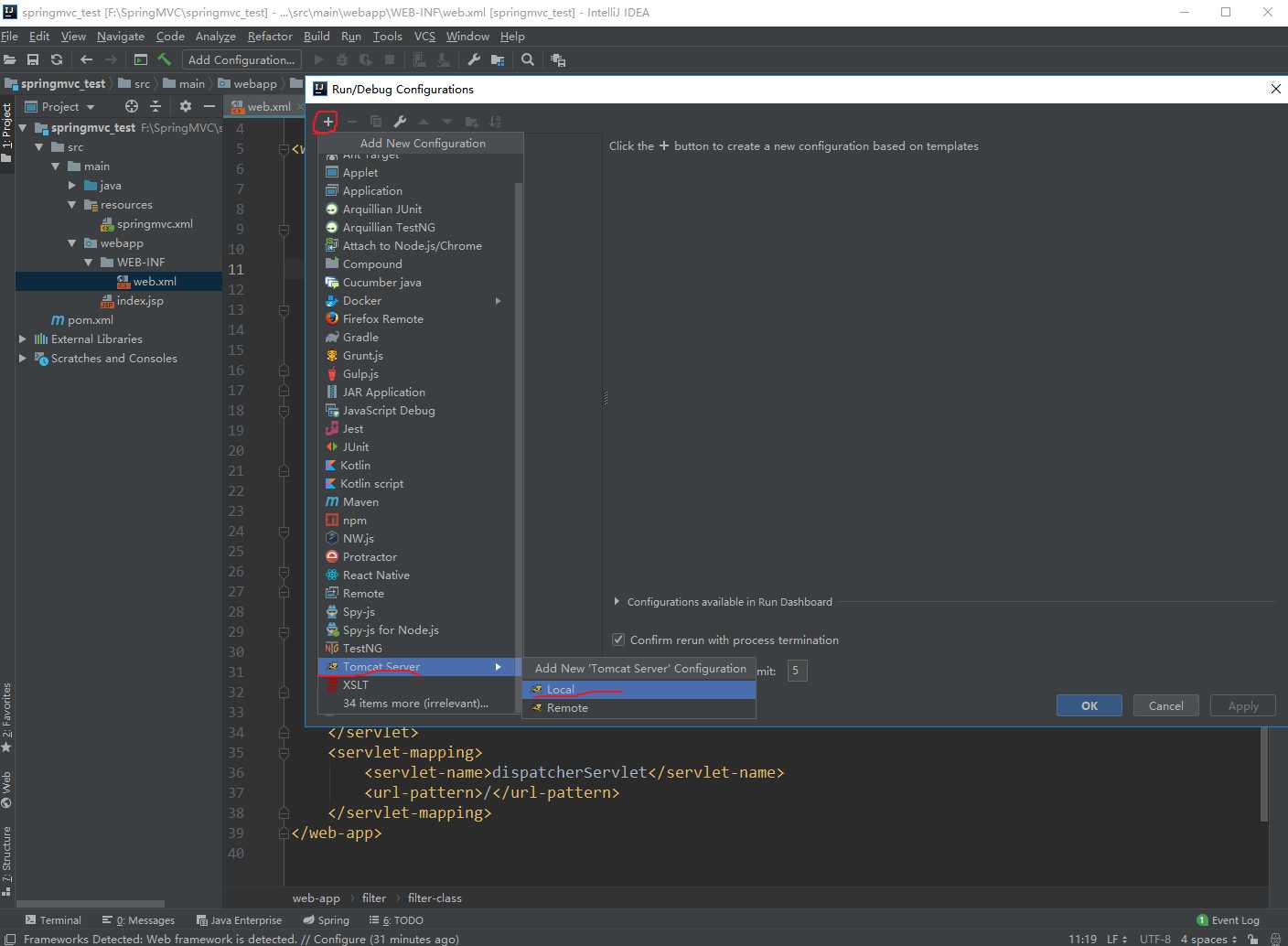
Task: Select JUnit configuration type
Action: click(416, 447)
